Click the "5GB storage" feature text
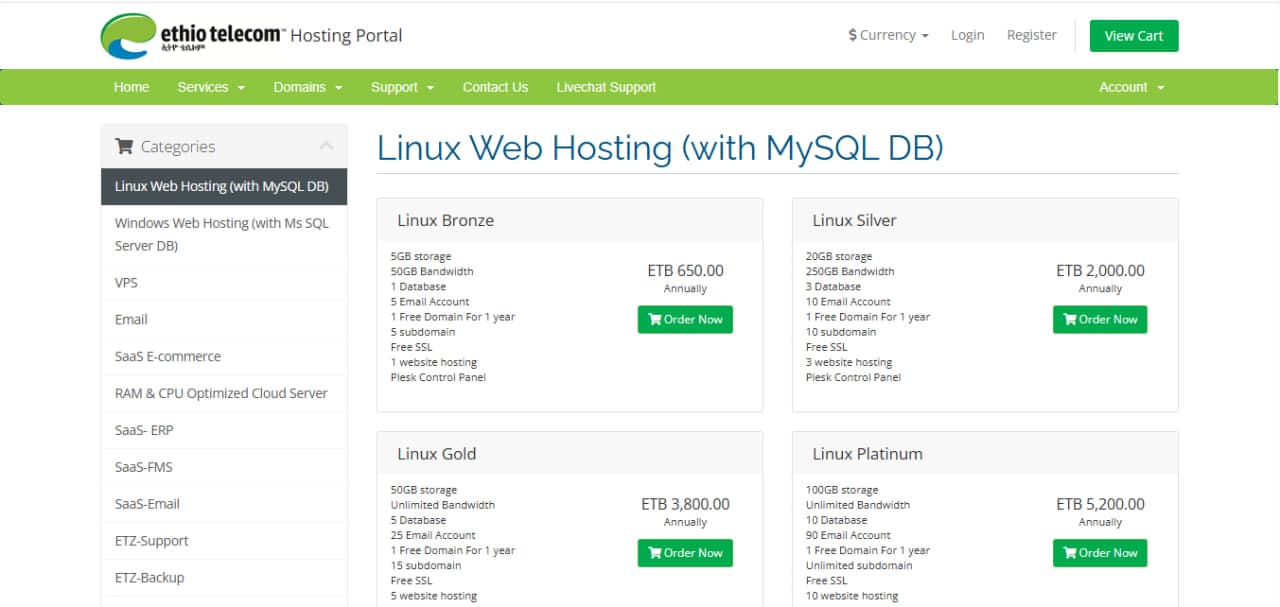 (x=421, y=257)
